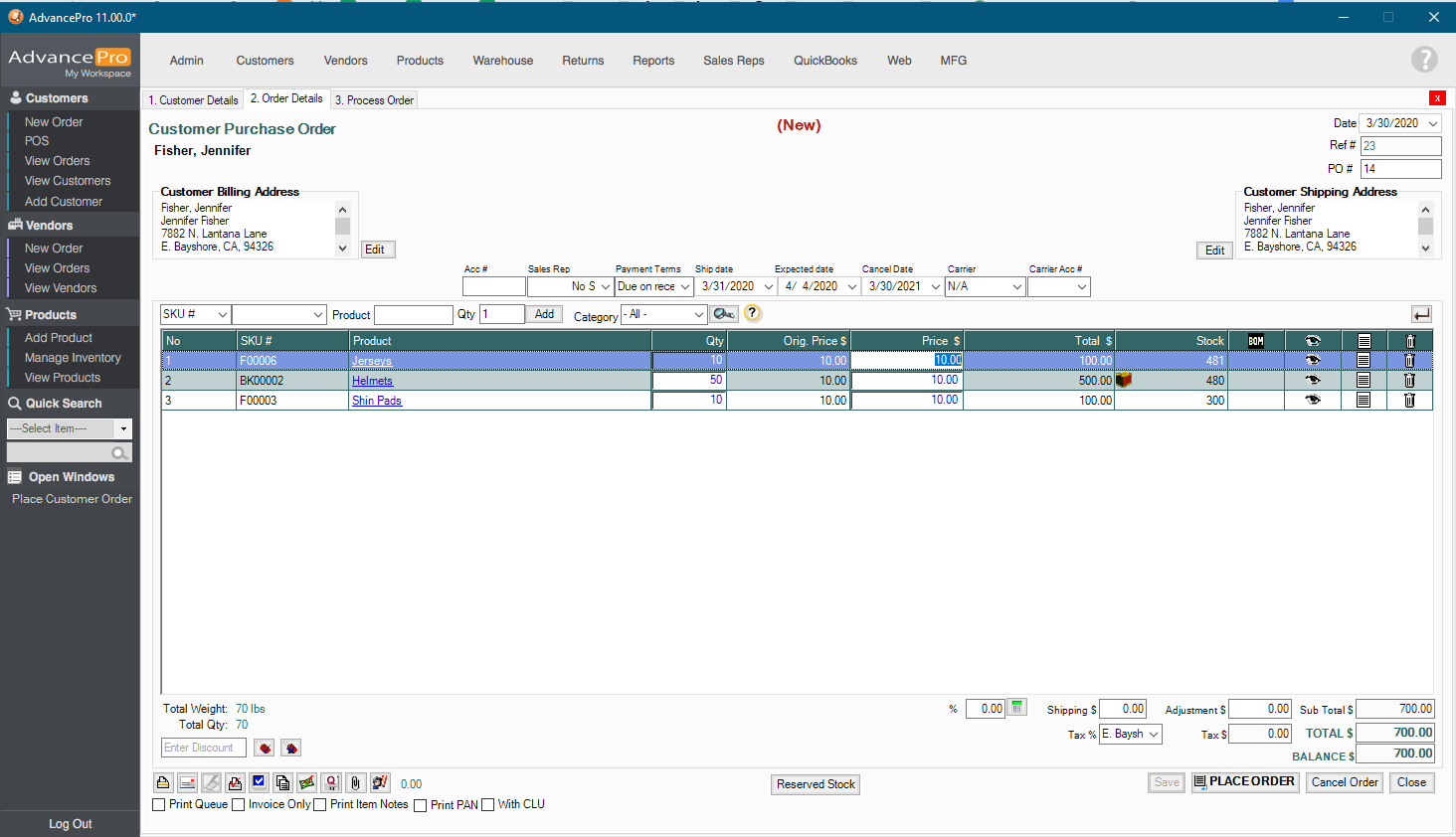Screen dimensions: 1456x837
Task: Click the trash icon in the Helmets row
Action: 1409,381
